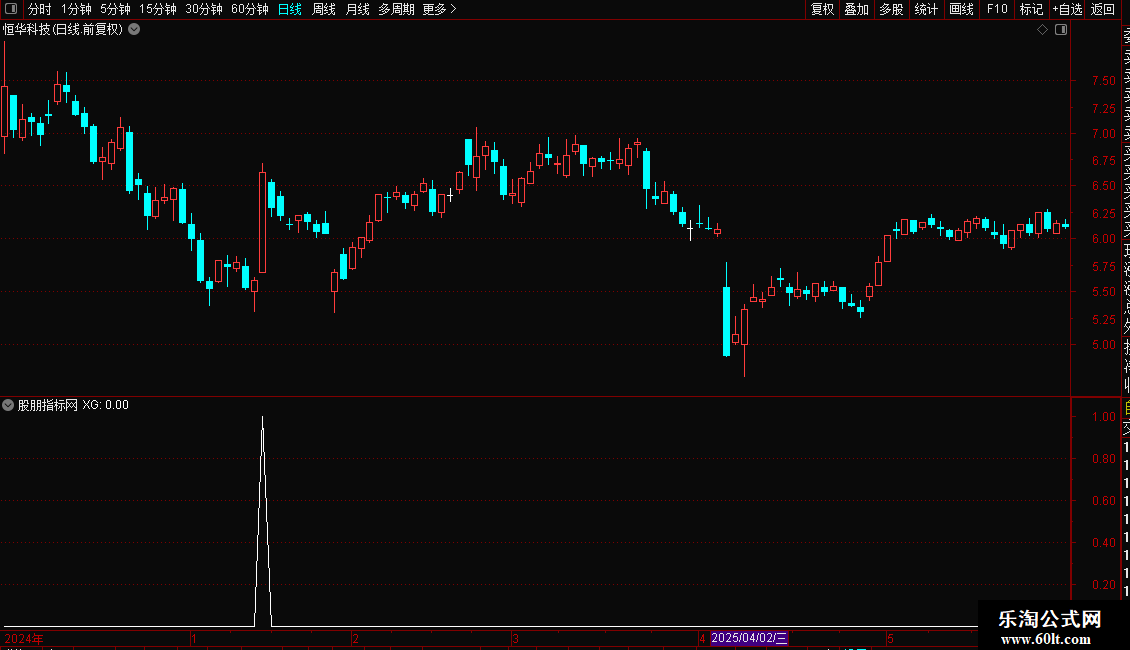The image size is (1130, 650).
Task: Click 多股 multi-stock button
Action: [891, 9]
